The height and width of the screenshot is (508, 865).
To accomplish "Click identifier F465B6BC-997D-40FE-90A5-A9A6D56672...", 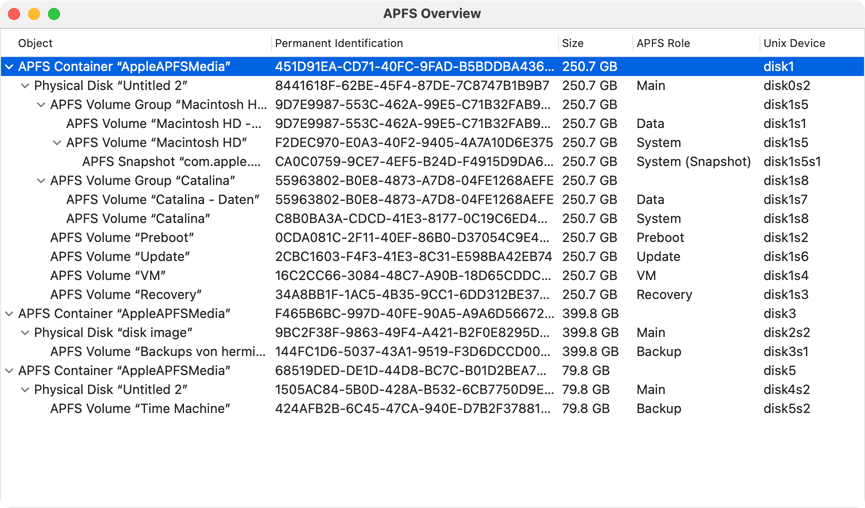I will click(x=414, y=314).
